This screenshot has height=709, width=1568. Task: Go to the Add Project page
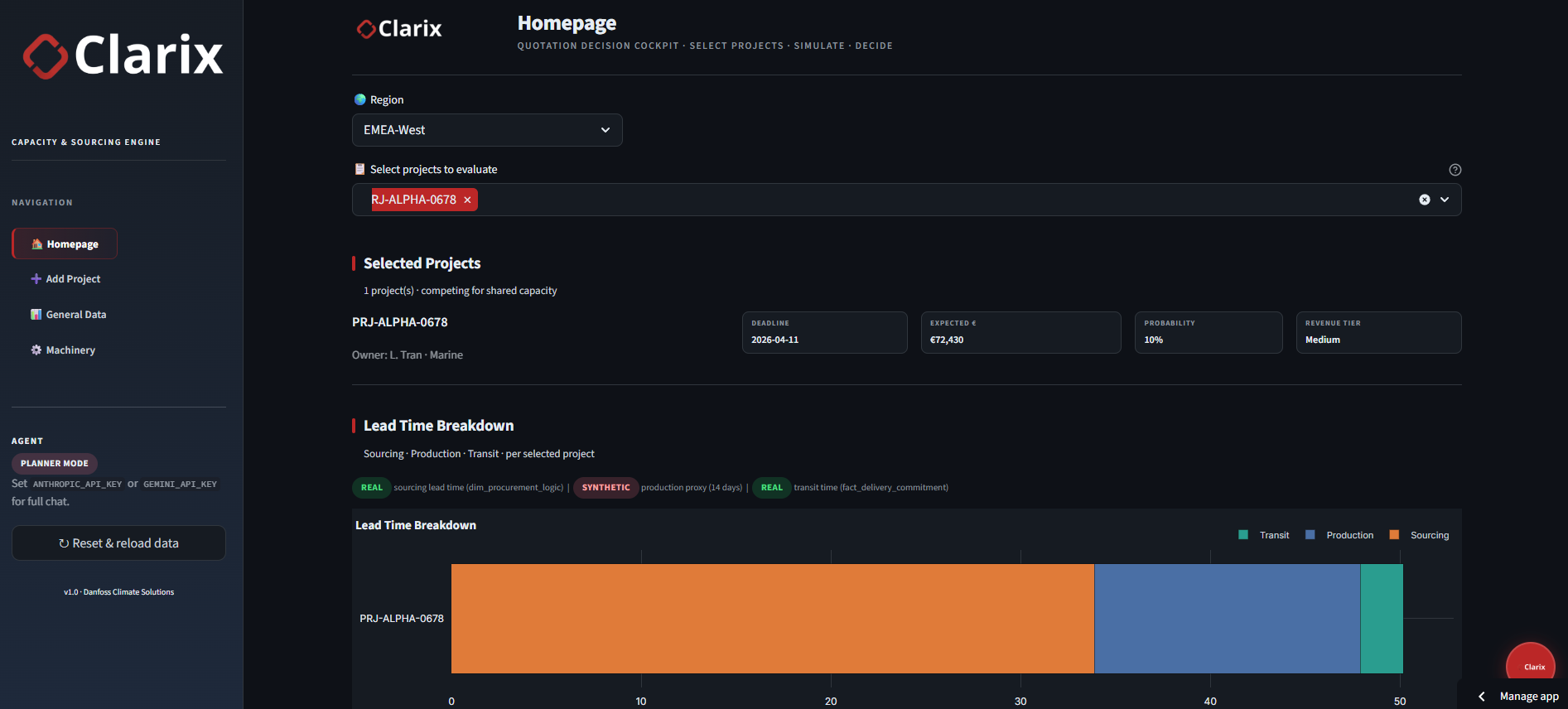65,279
